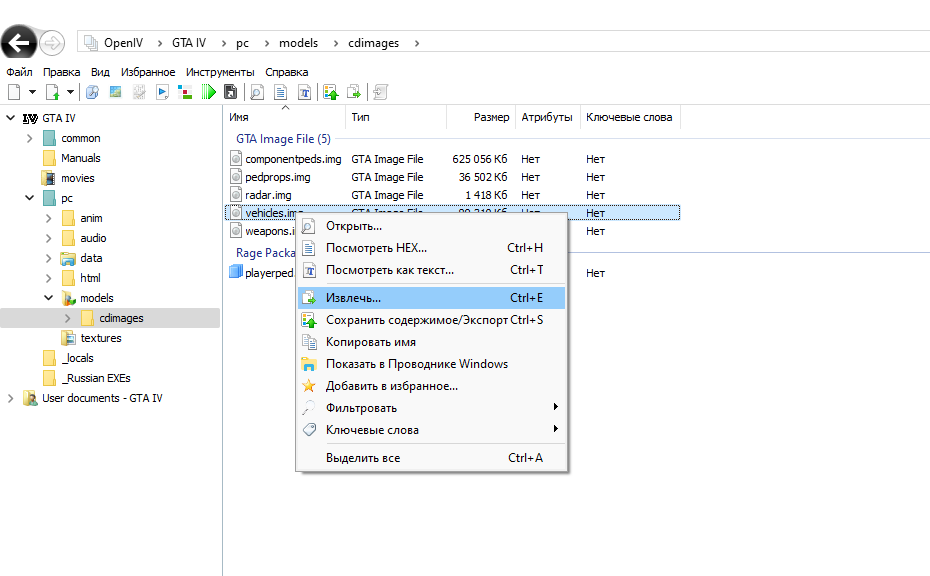Screen dimensions: 930x576
Task: Choose Открыть... from the context menu
Action: click(x=431, y=226)
